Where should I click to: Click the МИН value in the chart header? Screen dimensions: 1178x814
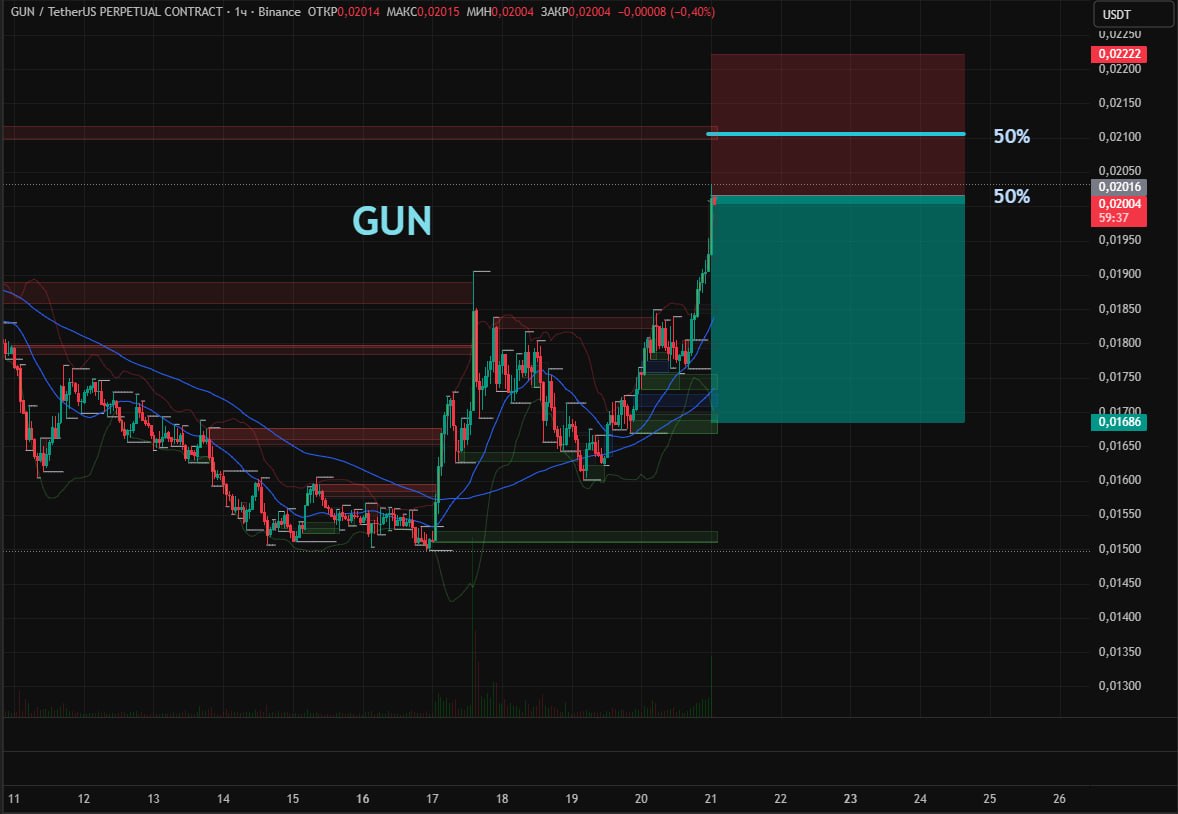coord(513,12)
